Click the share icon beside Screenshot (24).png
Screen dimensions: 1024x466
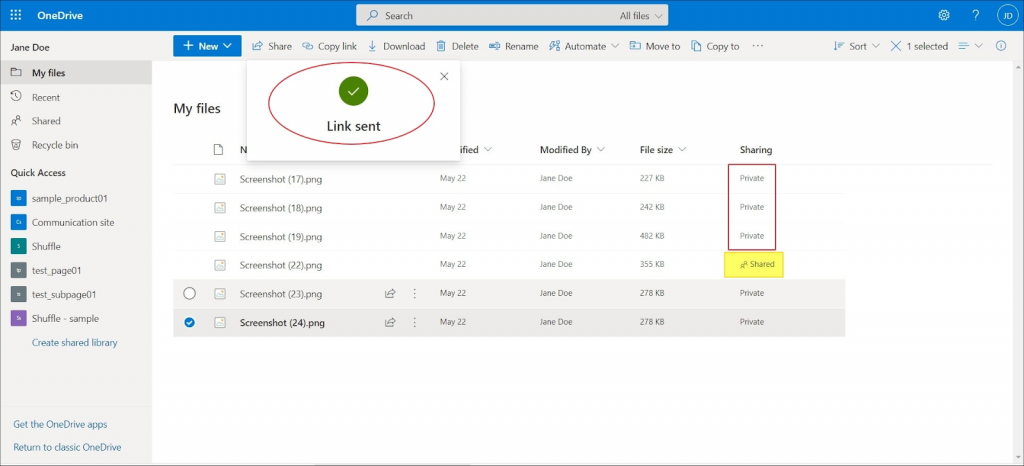pyautogui.click(x=390, y=323)
